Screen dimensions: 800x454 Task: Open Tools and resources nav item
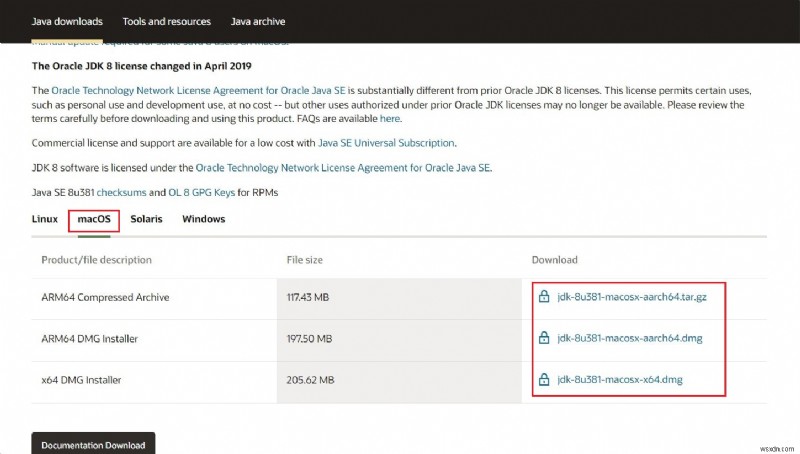pos(166,21)
